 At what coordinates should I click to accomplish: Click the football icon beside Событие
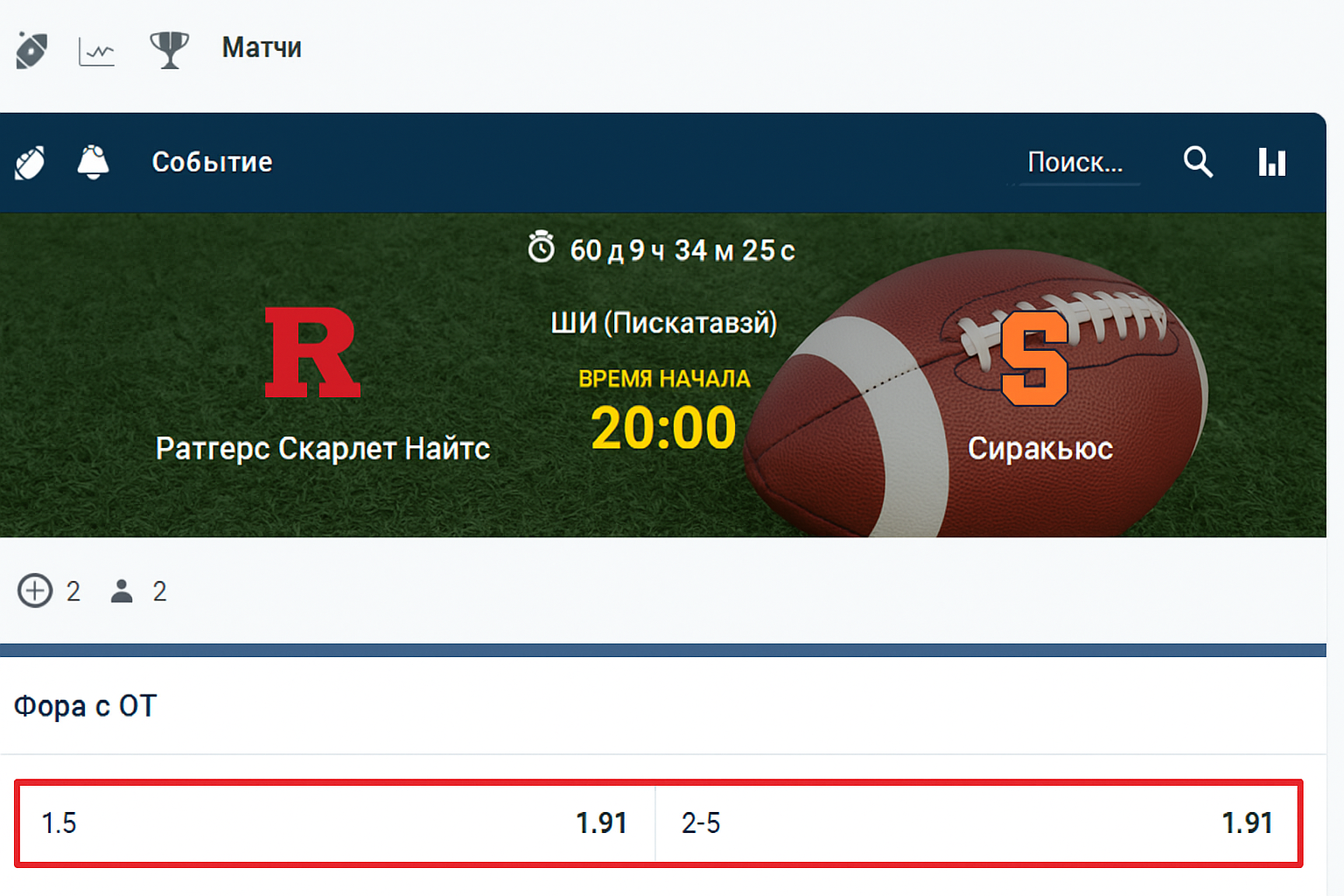[30, 163]
